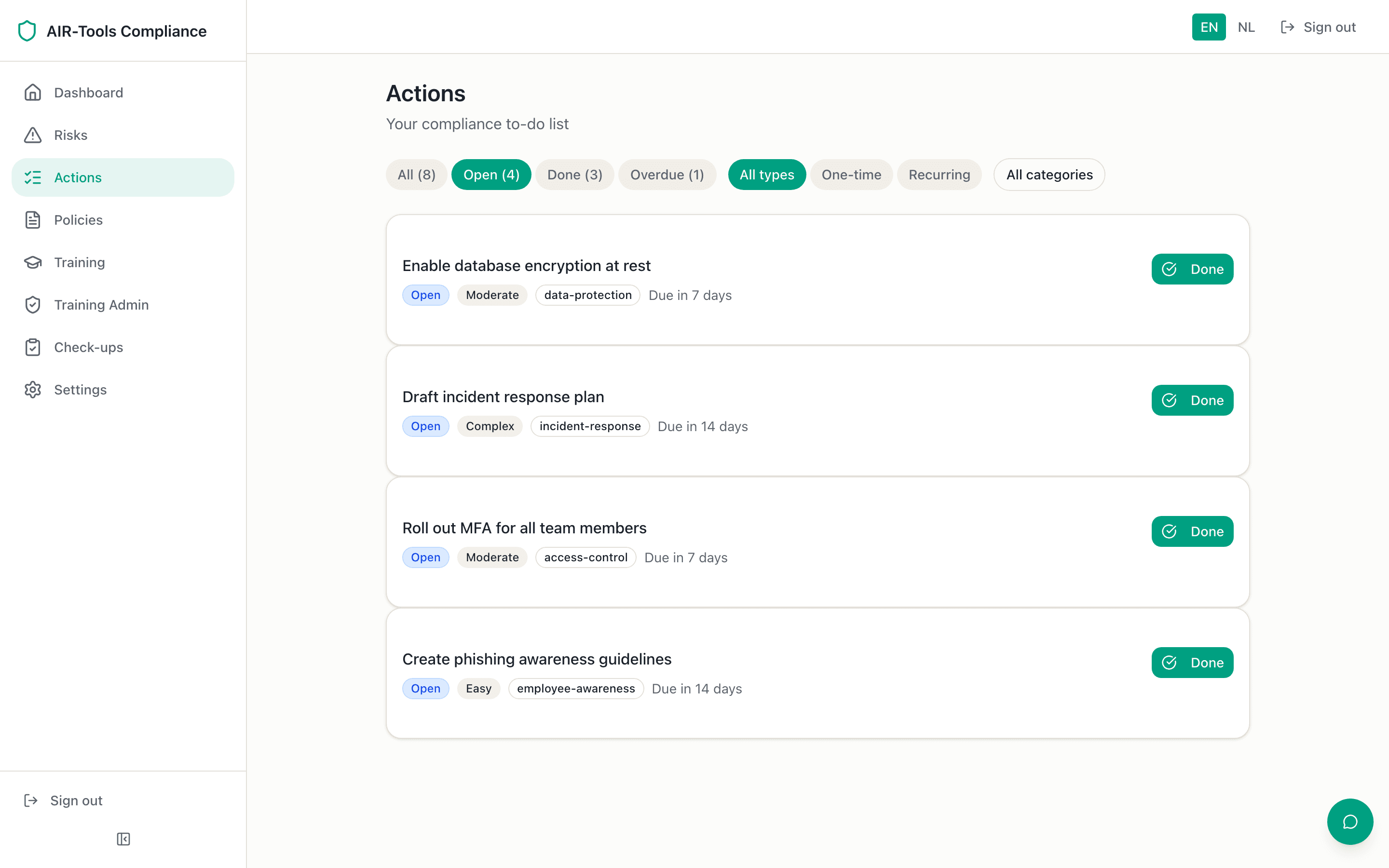Select the Training graduation cap icon

33,262
